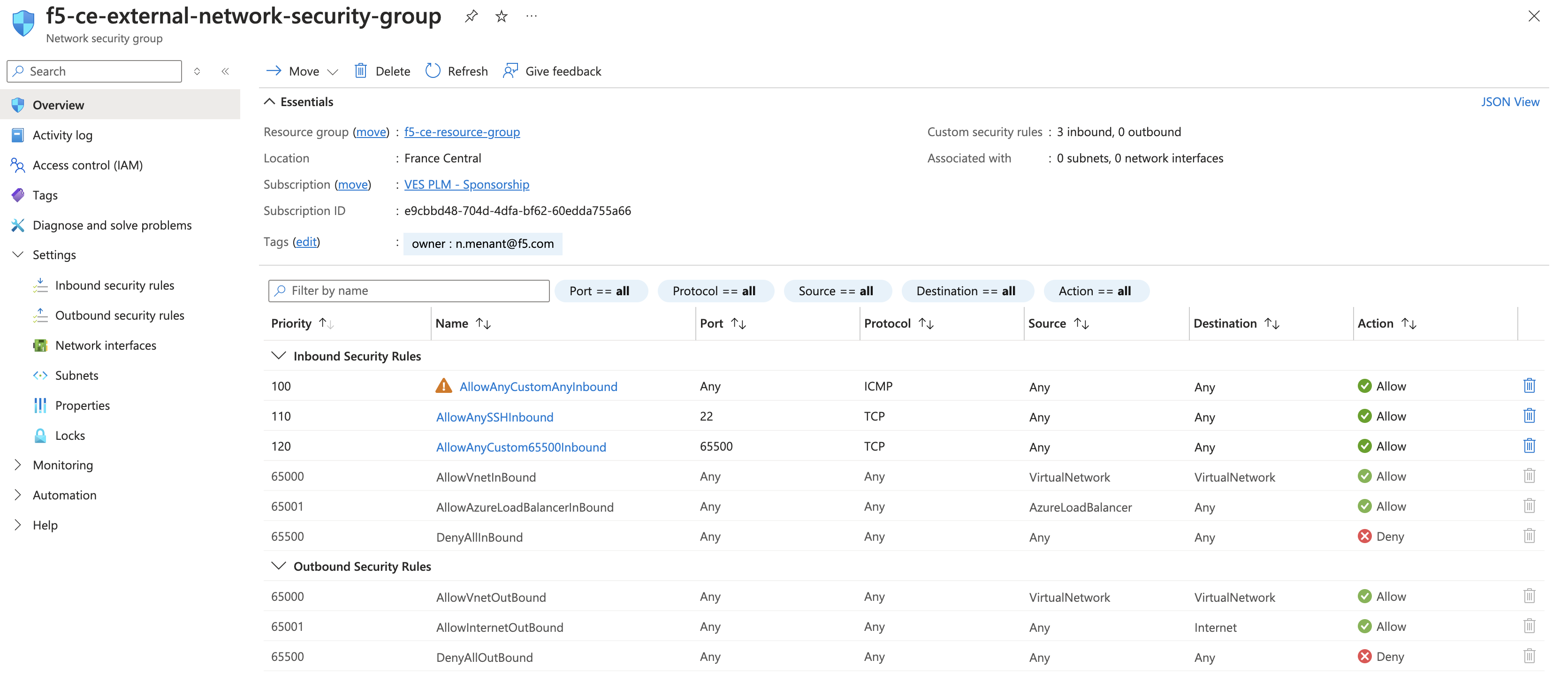Open Inbound security rules in sidebar

click(114, 285)
